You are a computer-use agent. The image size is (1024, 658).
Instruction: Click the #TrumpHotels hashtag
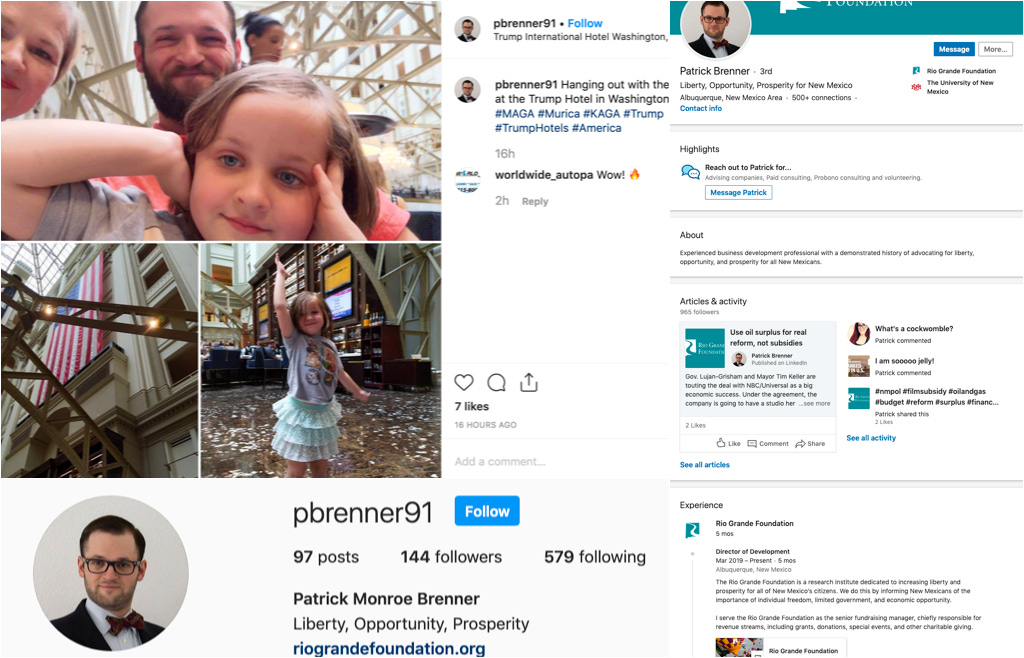pyautogui.click(x=532, y=128)
